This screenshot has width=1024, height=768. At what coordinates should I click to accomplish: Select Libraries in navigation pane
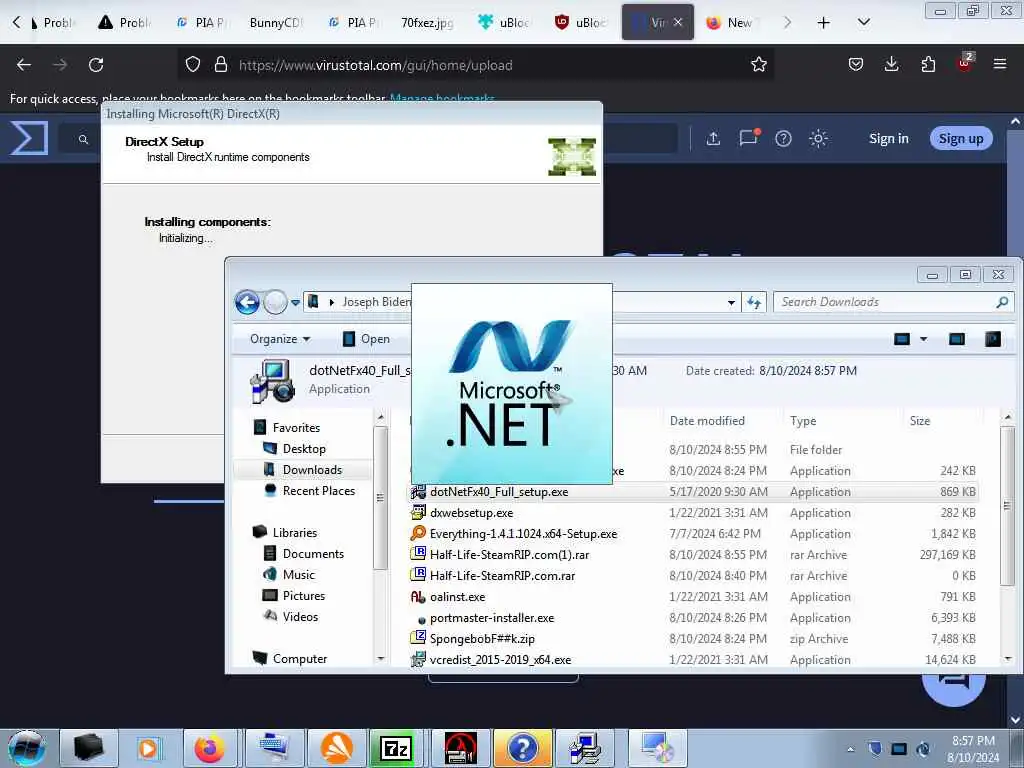pyautogui.click(x=295, y=533)
